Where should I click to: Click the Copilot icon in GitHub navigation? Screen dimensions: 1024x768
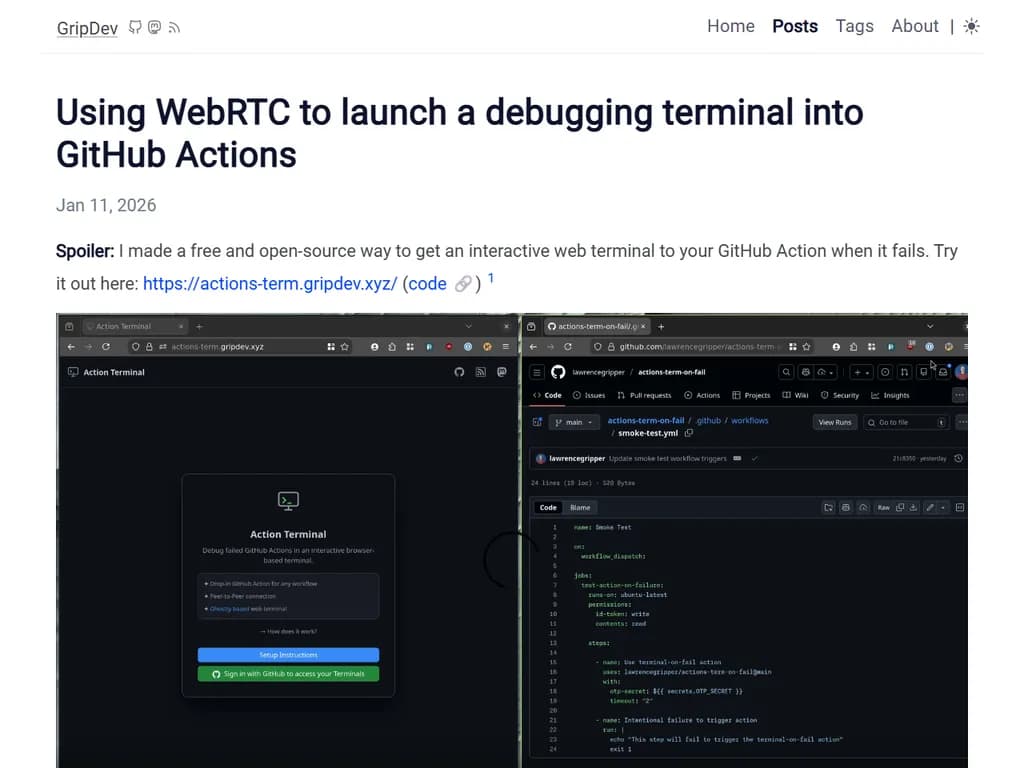point(806,371)
